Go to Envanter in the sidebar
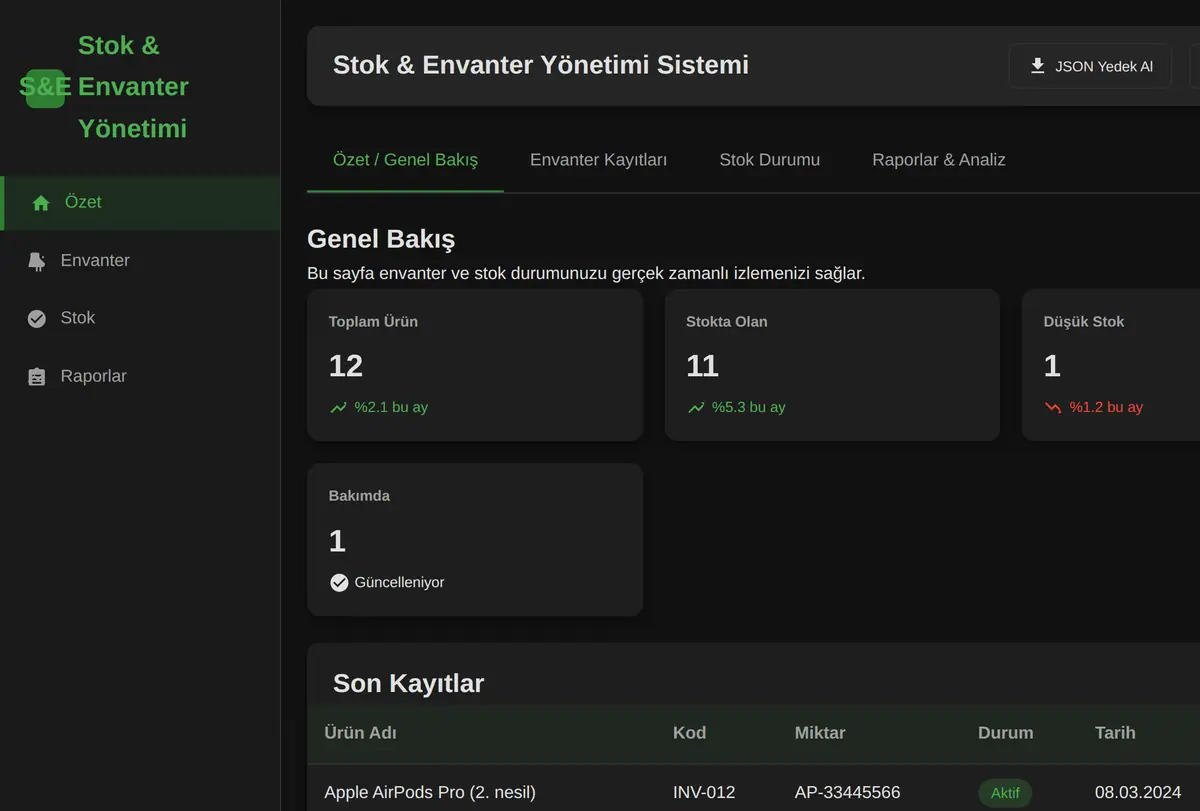The image size is (1200, 811). pyautogui.click(x=140, y=261)
